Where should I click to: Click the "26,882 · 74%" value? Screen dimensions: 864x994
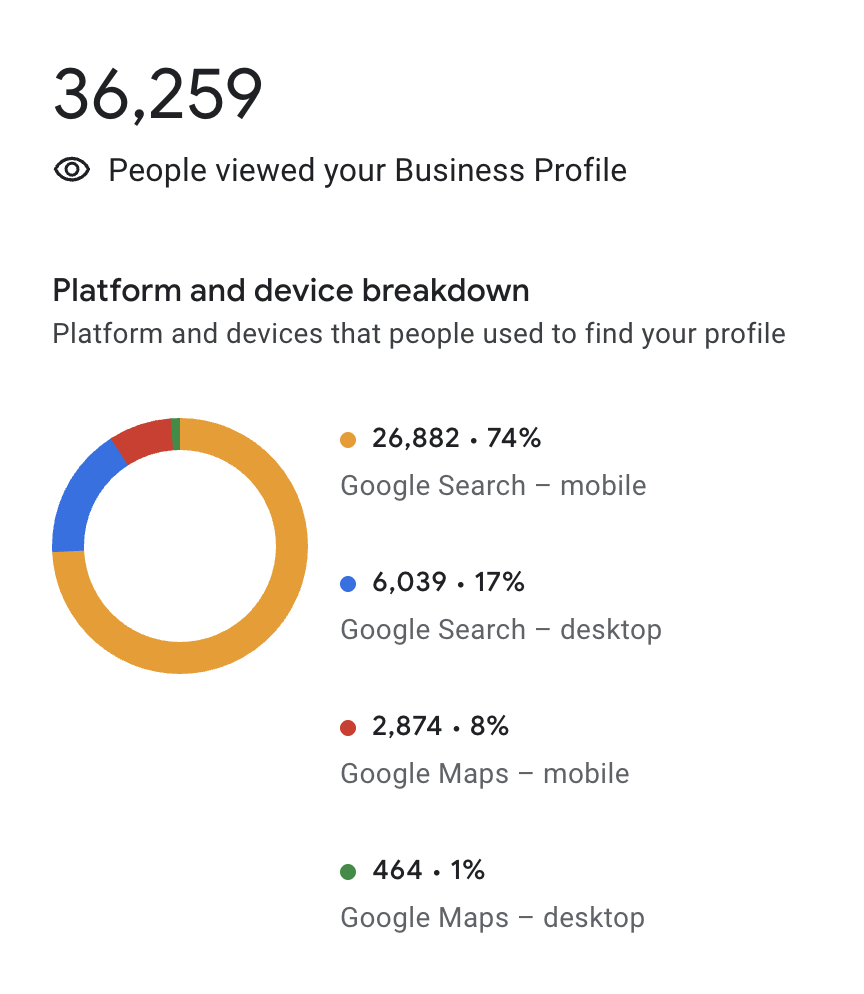pyautogui.click(x=456, y=438)
